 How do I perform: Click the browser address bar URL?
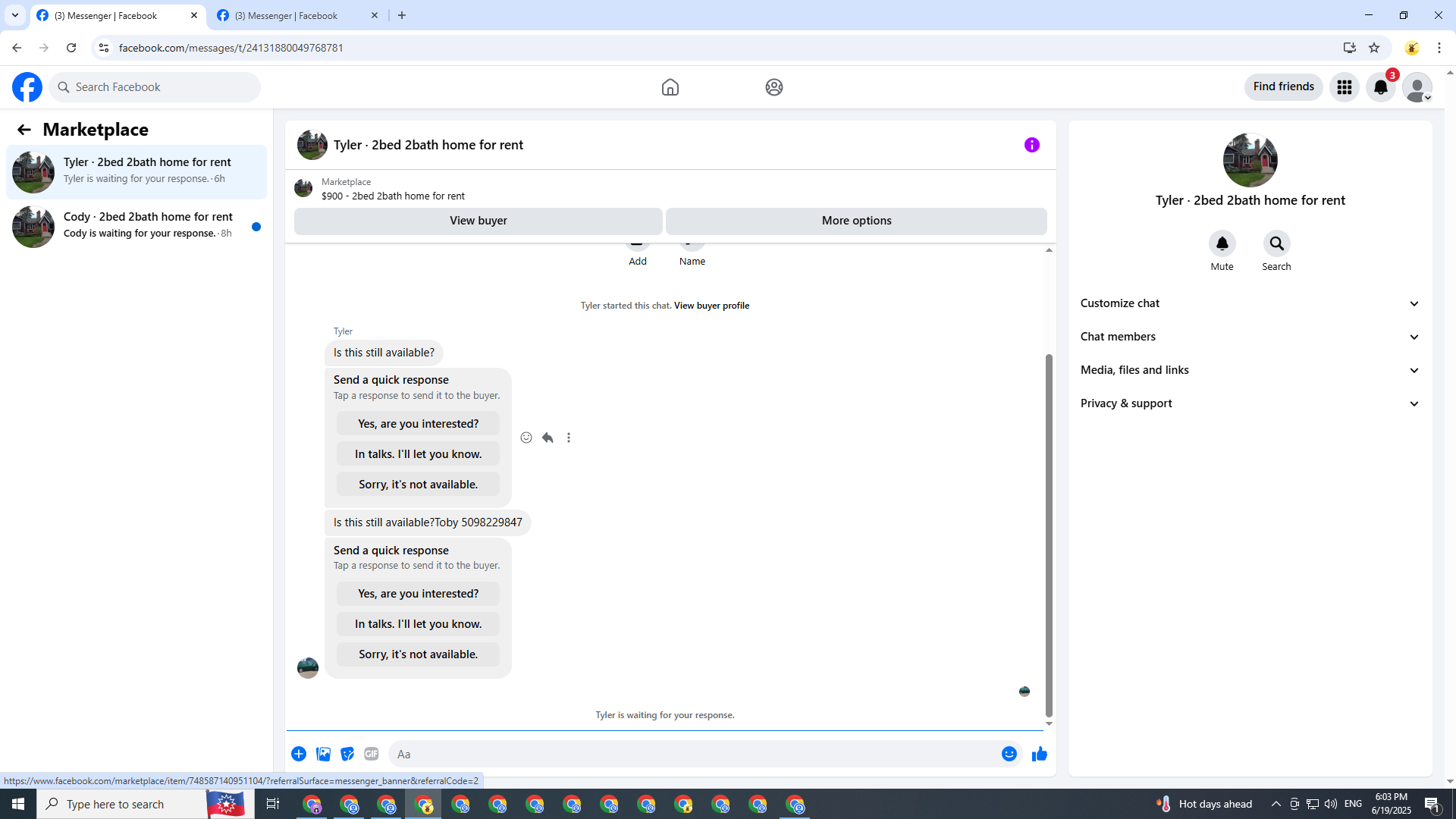click(231, 48)
